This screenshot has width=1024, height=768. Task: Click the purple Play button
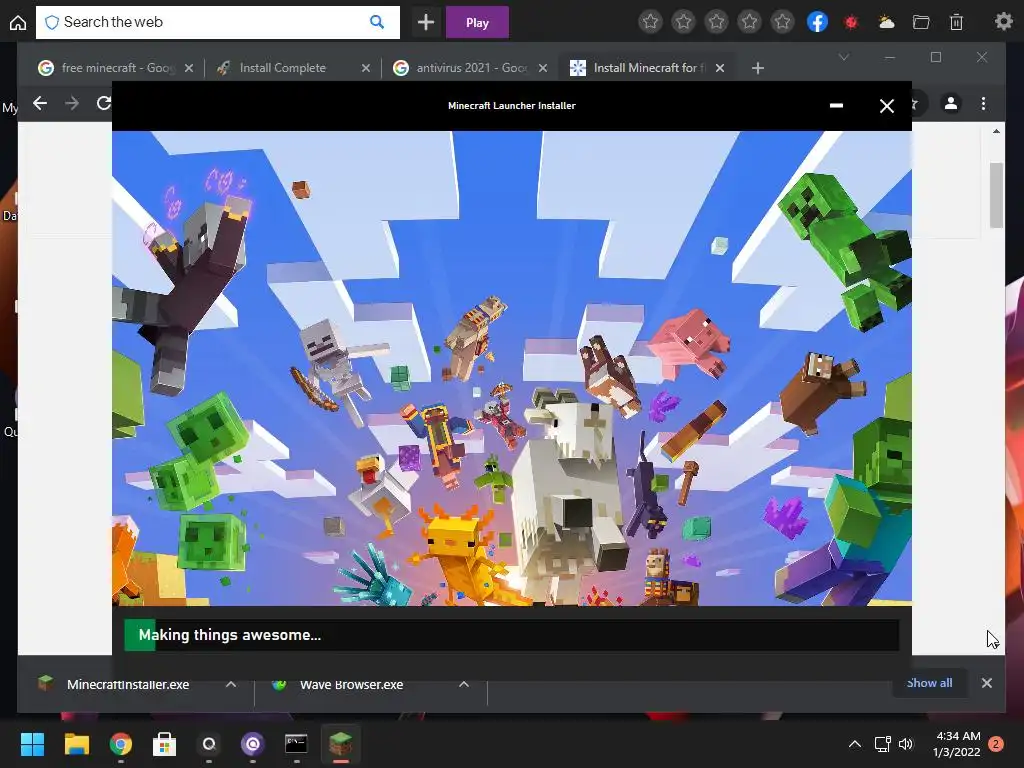(477, 23)
